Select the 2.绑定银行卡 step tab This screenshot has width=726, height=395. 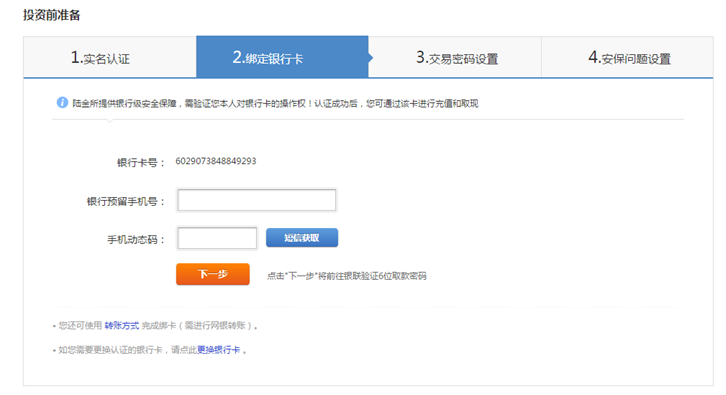pyautogui.click(x=282, y=57)
